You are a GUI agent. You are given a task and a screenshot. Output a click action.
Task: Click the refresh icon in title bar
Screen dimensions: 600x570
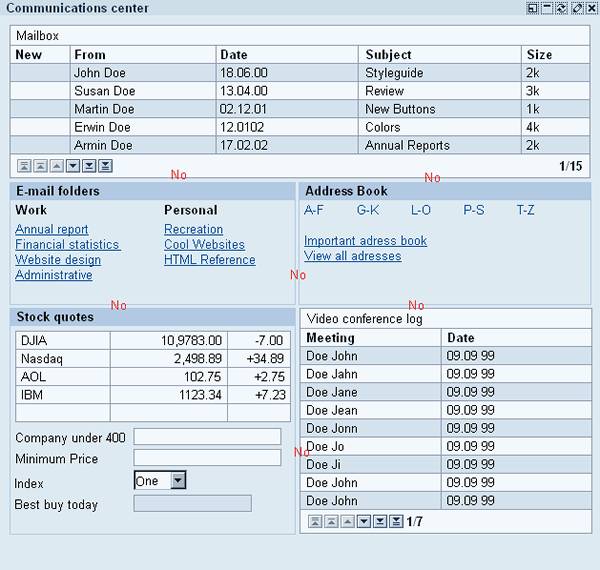pos(562,8)
